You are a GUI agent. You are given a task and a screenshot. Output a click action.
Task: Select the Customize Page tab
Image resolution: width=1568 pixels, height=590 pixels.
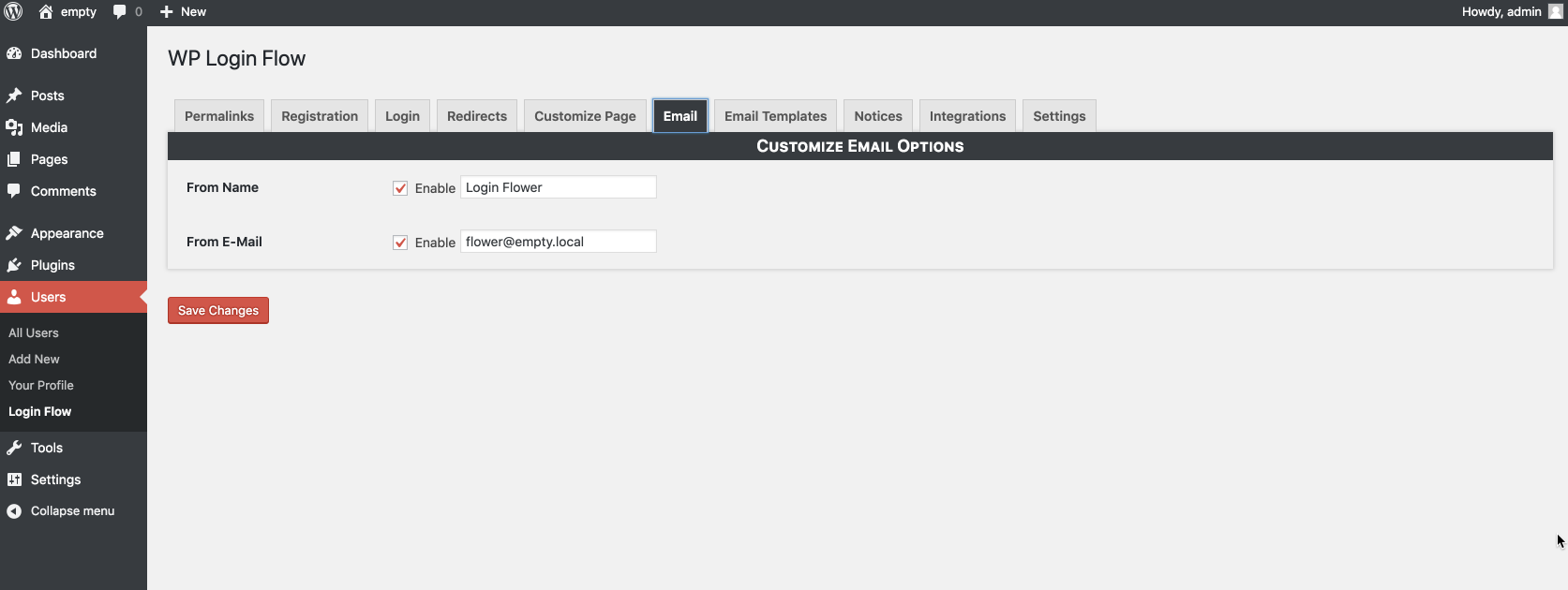(585, 116)
